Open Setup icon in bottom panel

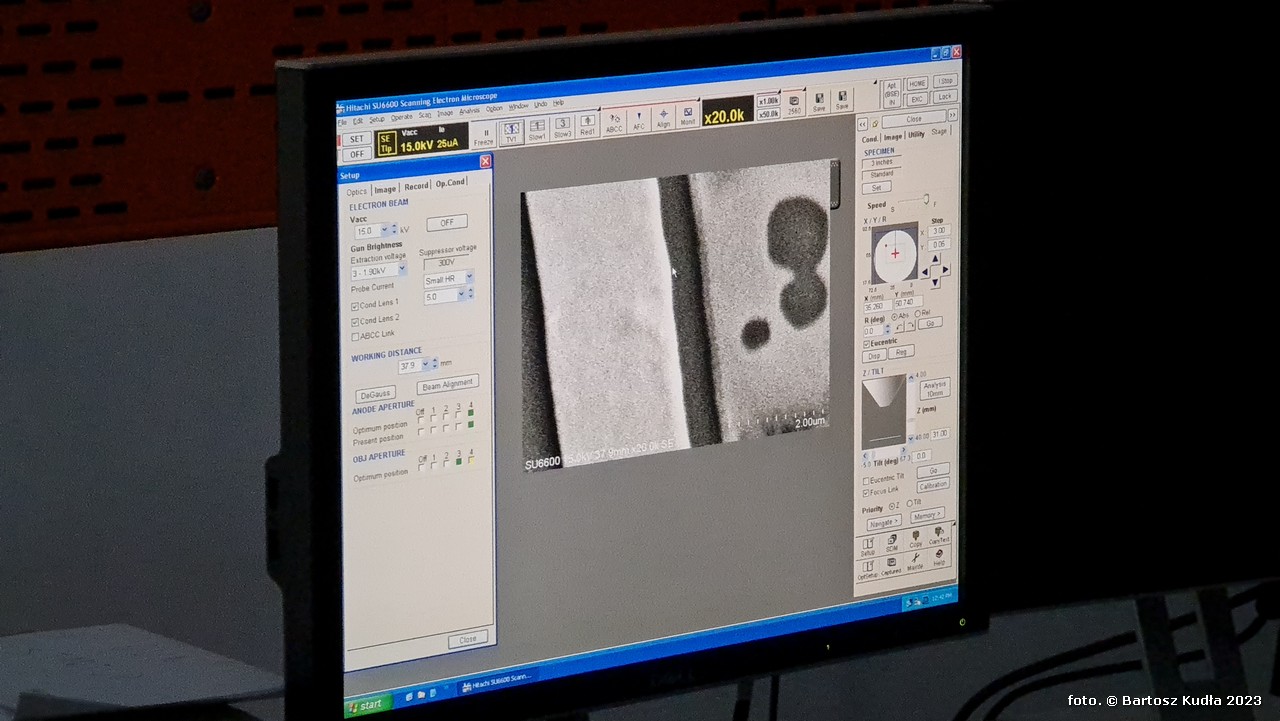(x=868, y=544)
